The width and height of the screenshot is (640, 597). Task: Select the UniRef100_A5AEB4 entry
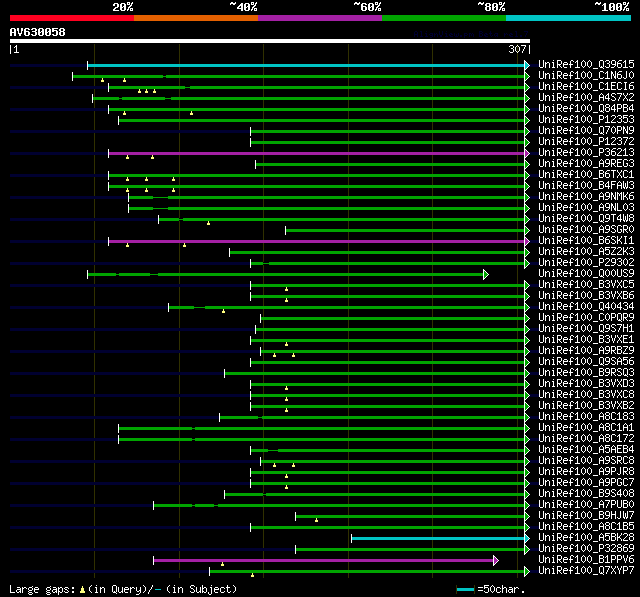pos(586,450)
